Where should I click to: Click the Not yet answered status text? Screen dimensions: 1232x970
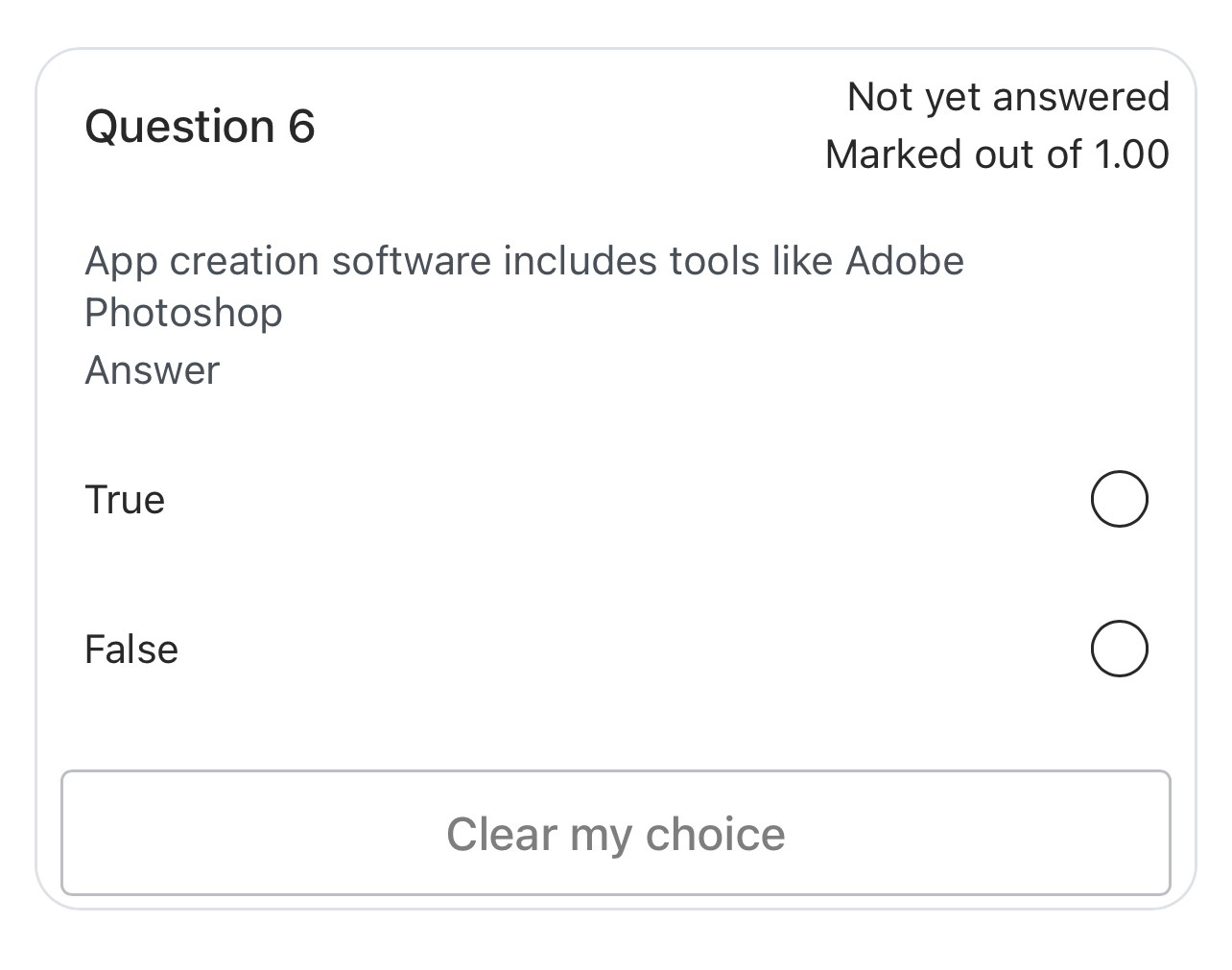pos(1008,96)
